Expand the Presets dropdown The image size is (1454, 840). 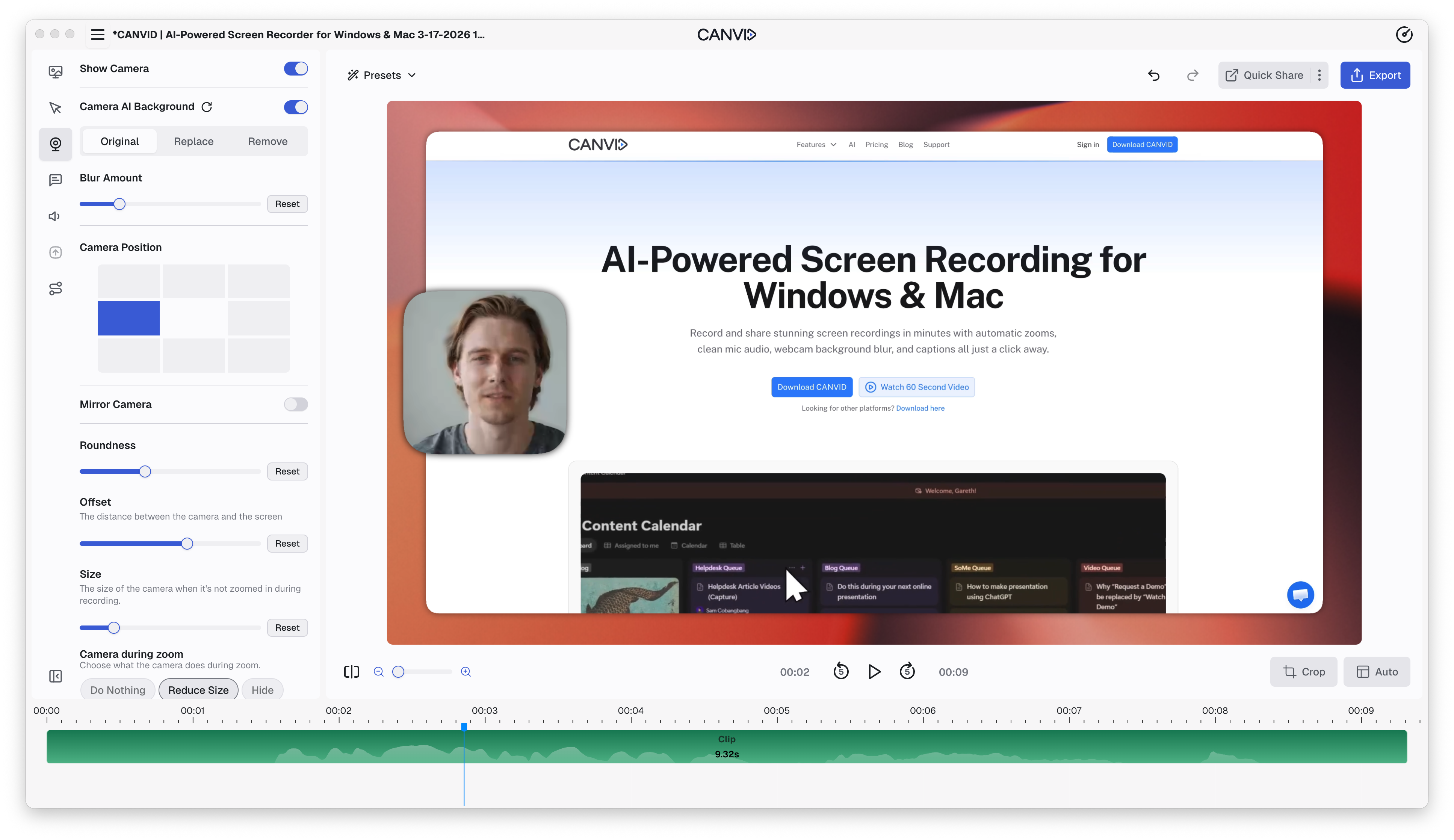[381, 75]
